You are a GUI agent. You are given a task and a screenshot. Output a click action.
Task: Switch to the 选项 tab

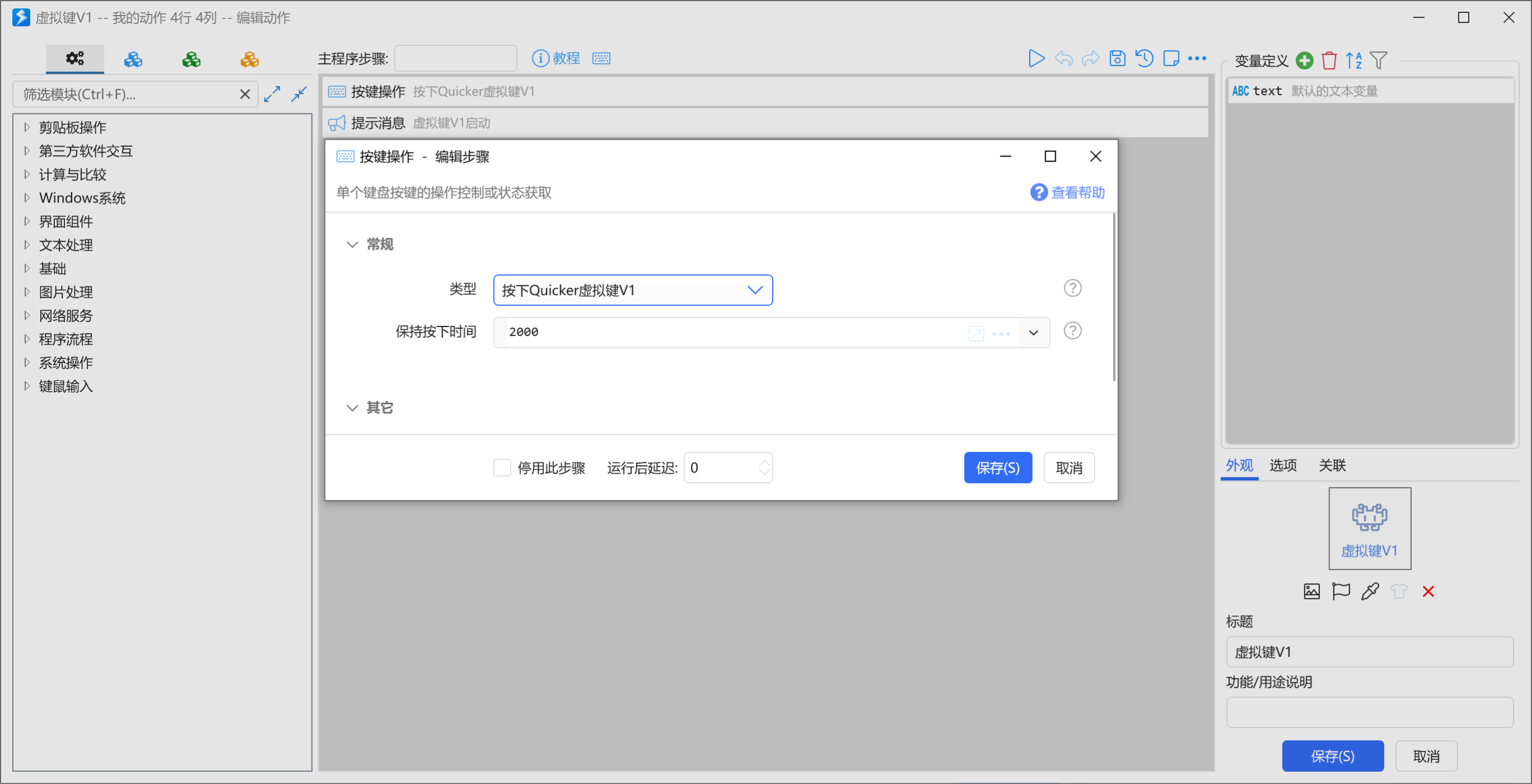coord(1283,465)
